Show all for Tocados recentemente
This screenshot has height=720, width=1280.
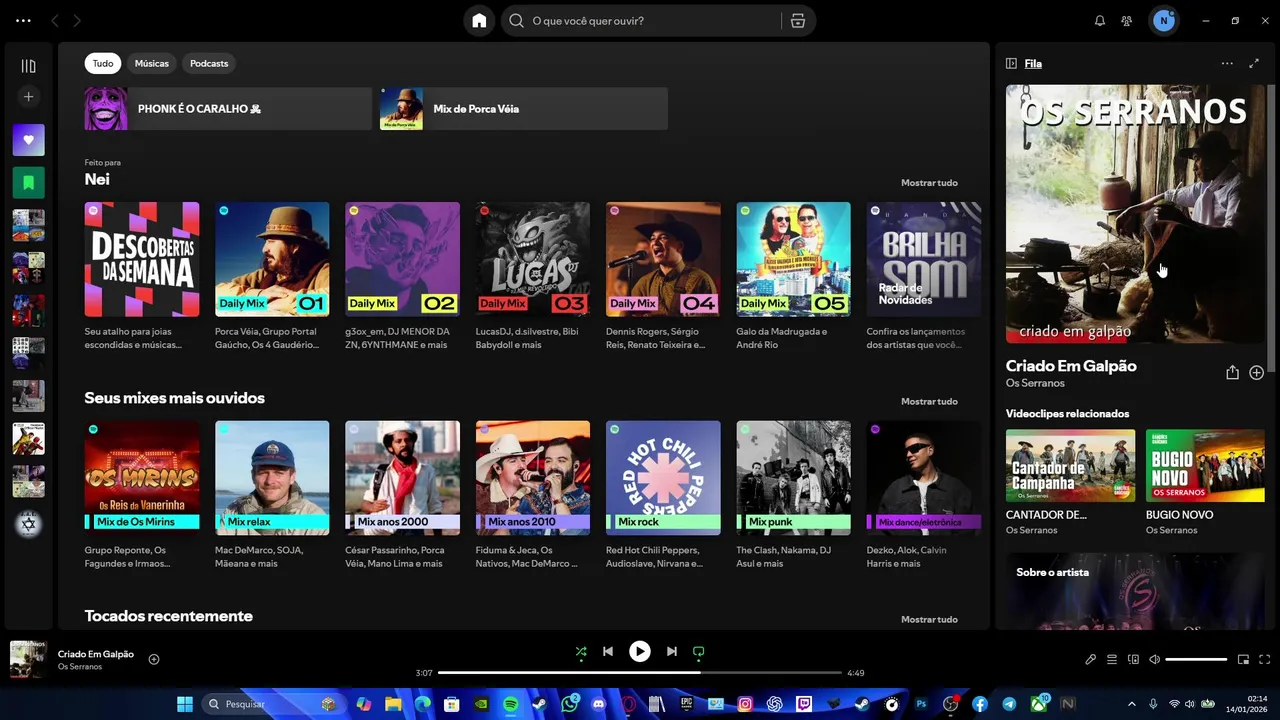[929, 619]
